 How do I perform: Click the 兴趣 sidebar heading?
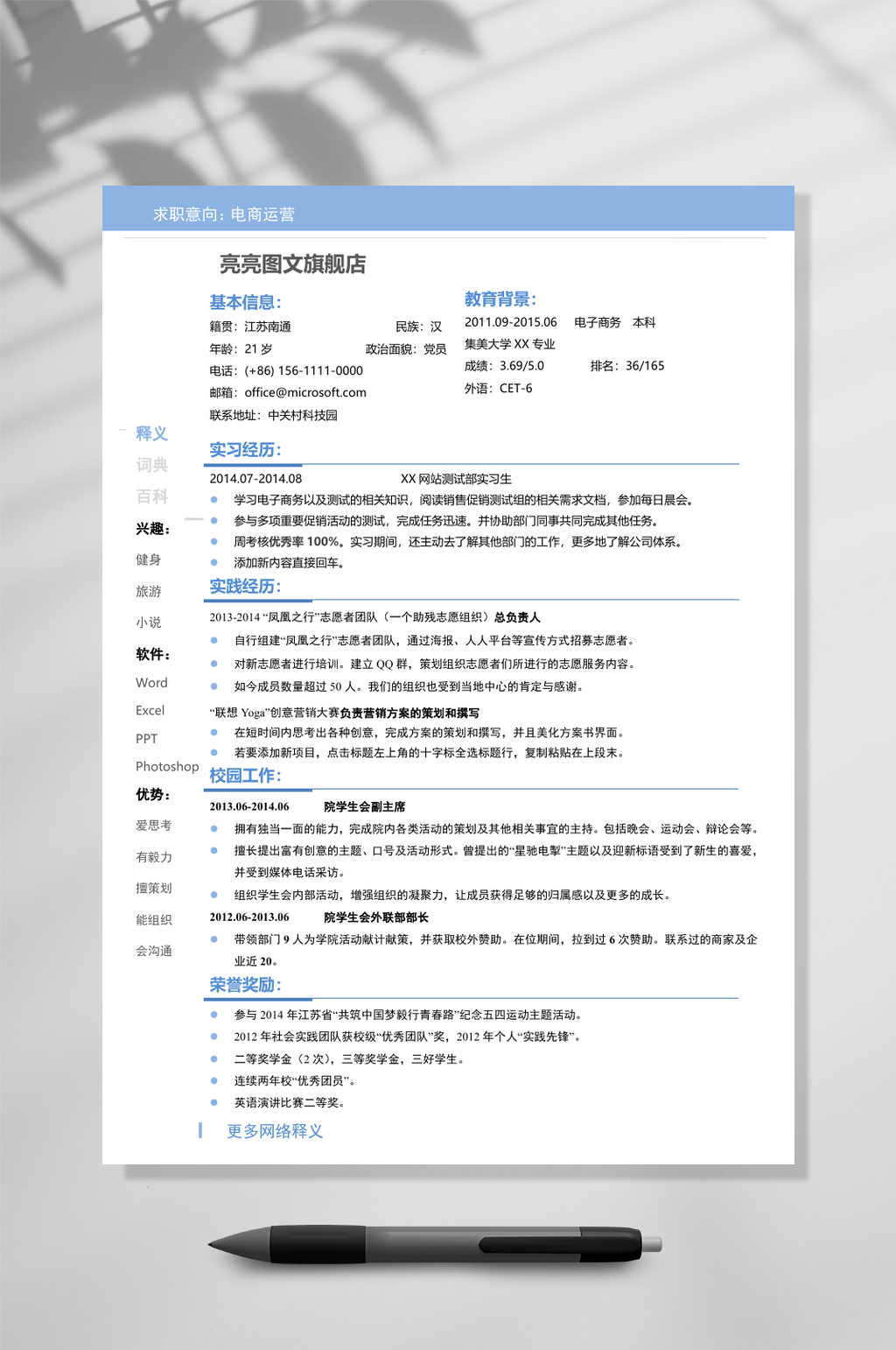tap(153, 529)
